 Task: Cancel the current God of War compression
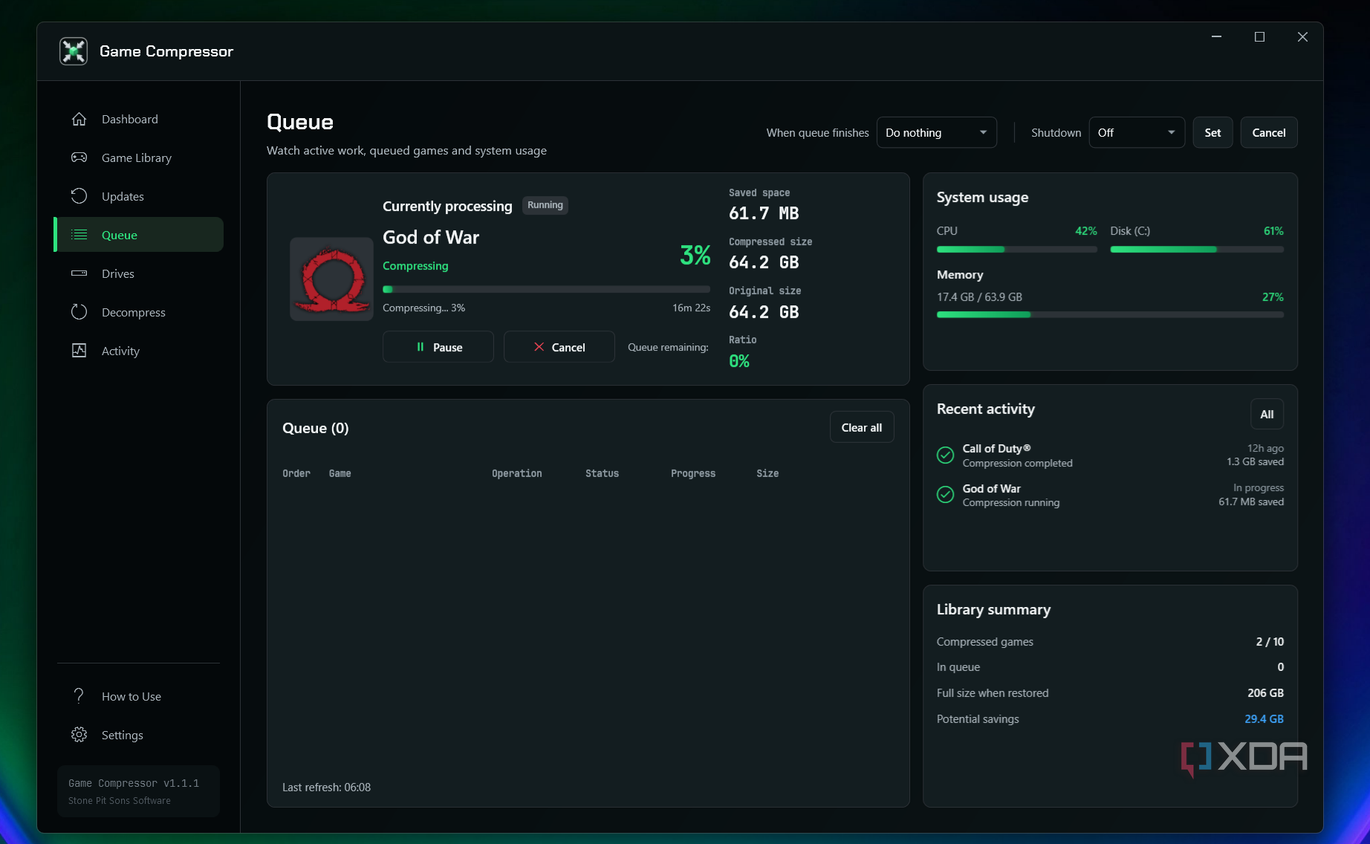(559, 347)
